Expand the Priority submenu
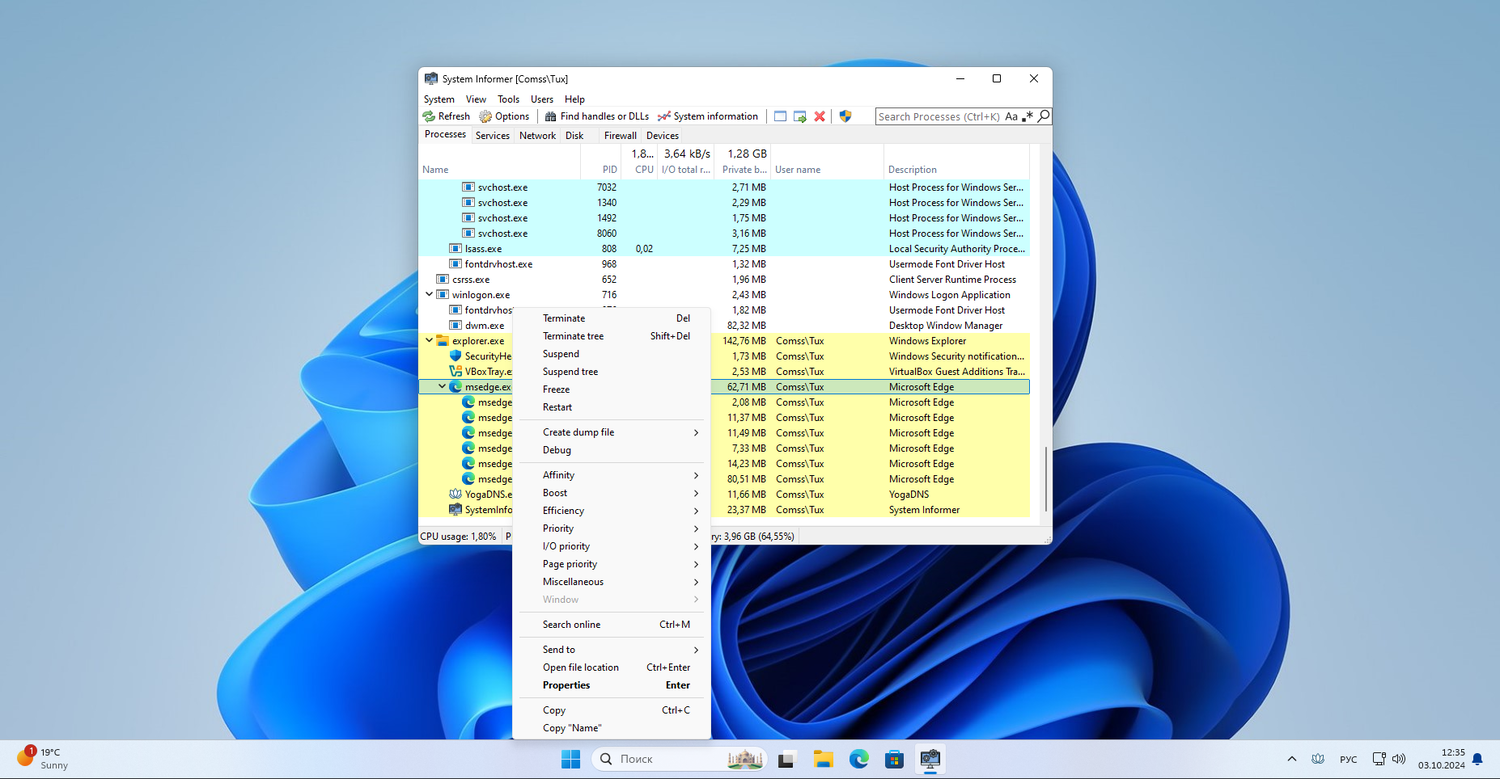The width and height of the screenshot is (1500, 779). [611, 528]
